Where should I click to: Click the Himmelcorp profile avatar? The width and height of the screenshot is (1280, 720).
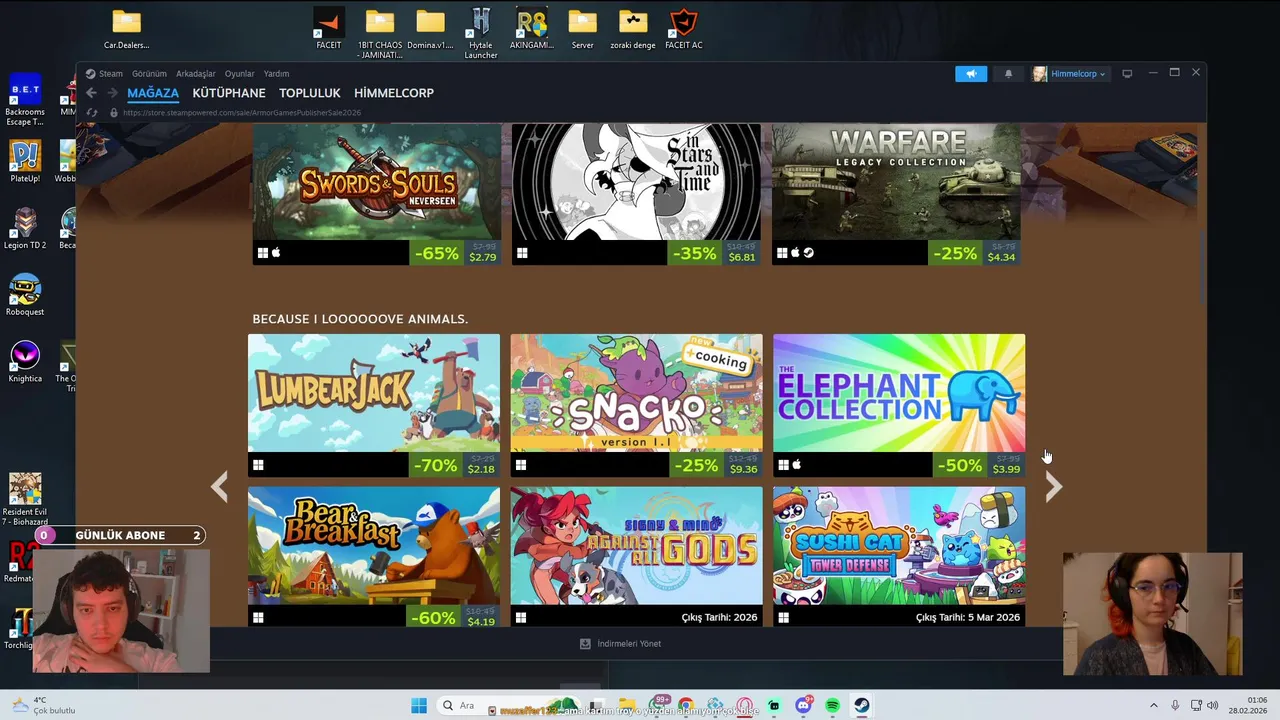pyautogui.click(x=1039, y=74)
